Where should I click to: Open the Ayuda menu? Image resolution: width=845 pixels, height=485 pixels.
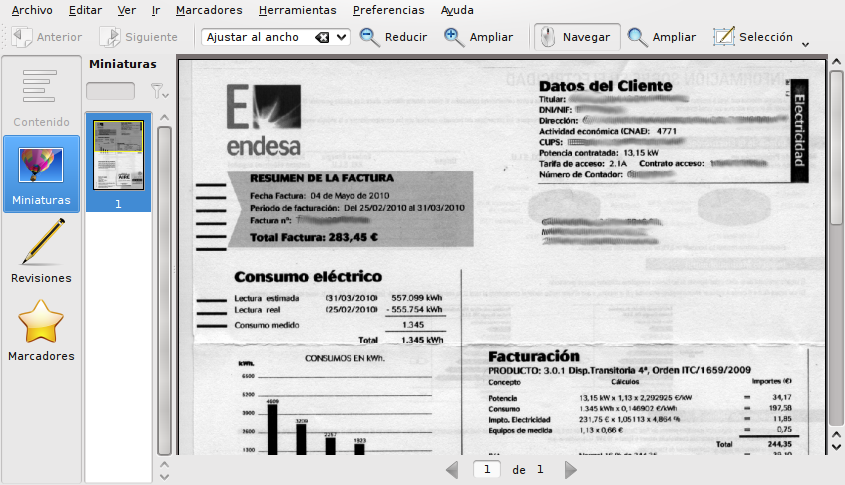click(x=457, y=10)
